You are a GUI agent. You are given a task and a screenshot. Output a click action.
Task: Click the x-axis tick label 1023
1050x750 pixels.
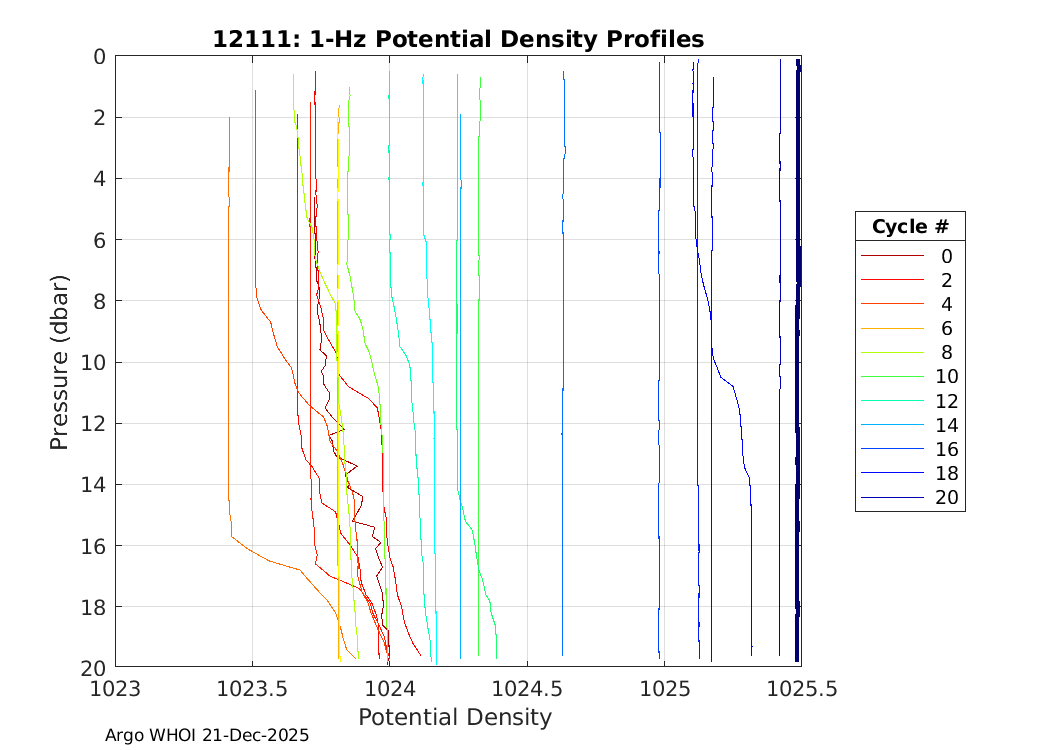tap(115, 688)
